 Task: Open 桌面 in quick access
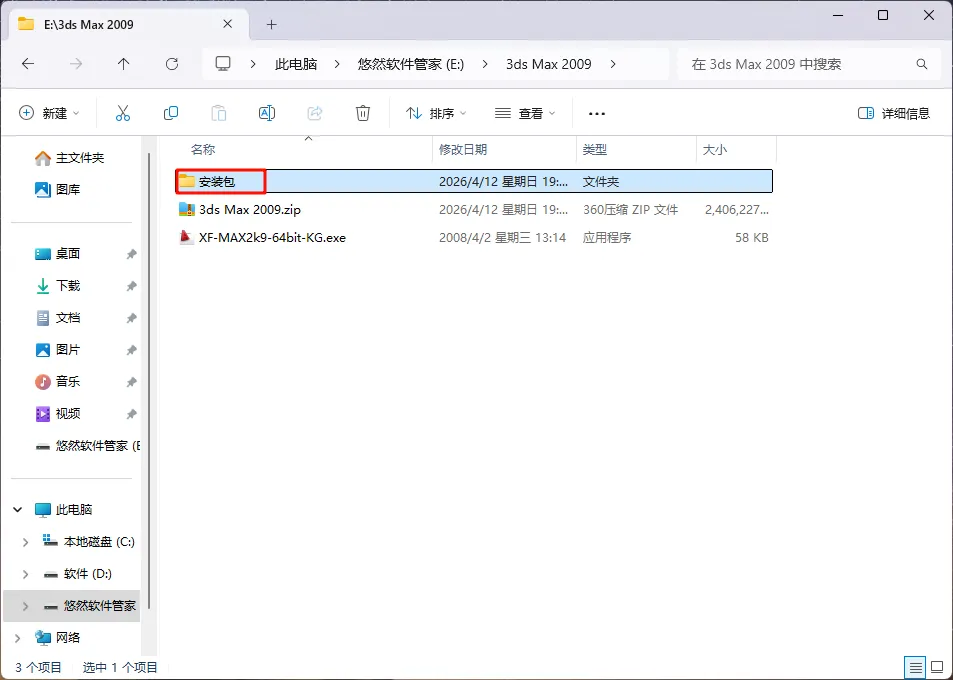coord(57,254)
